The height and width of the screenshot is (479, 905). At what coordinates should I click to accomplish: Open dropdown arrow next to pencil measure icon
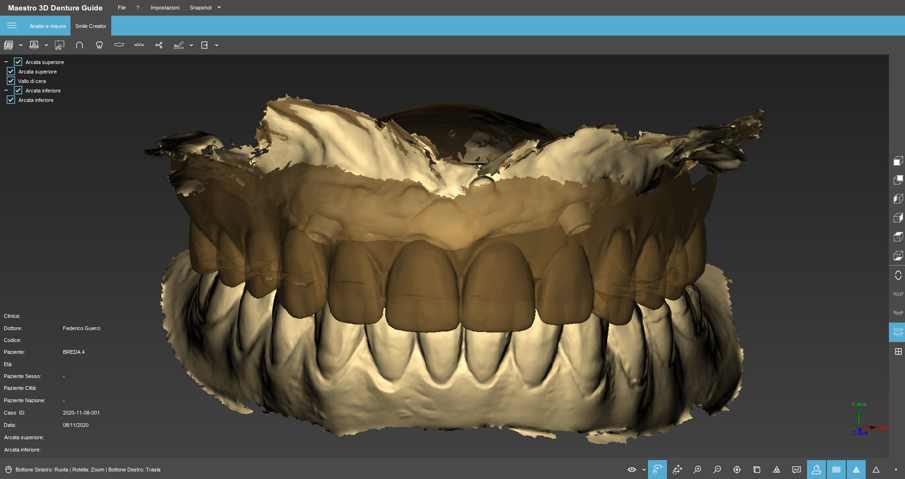[x=191, y=45]
